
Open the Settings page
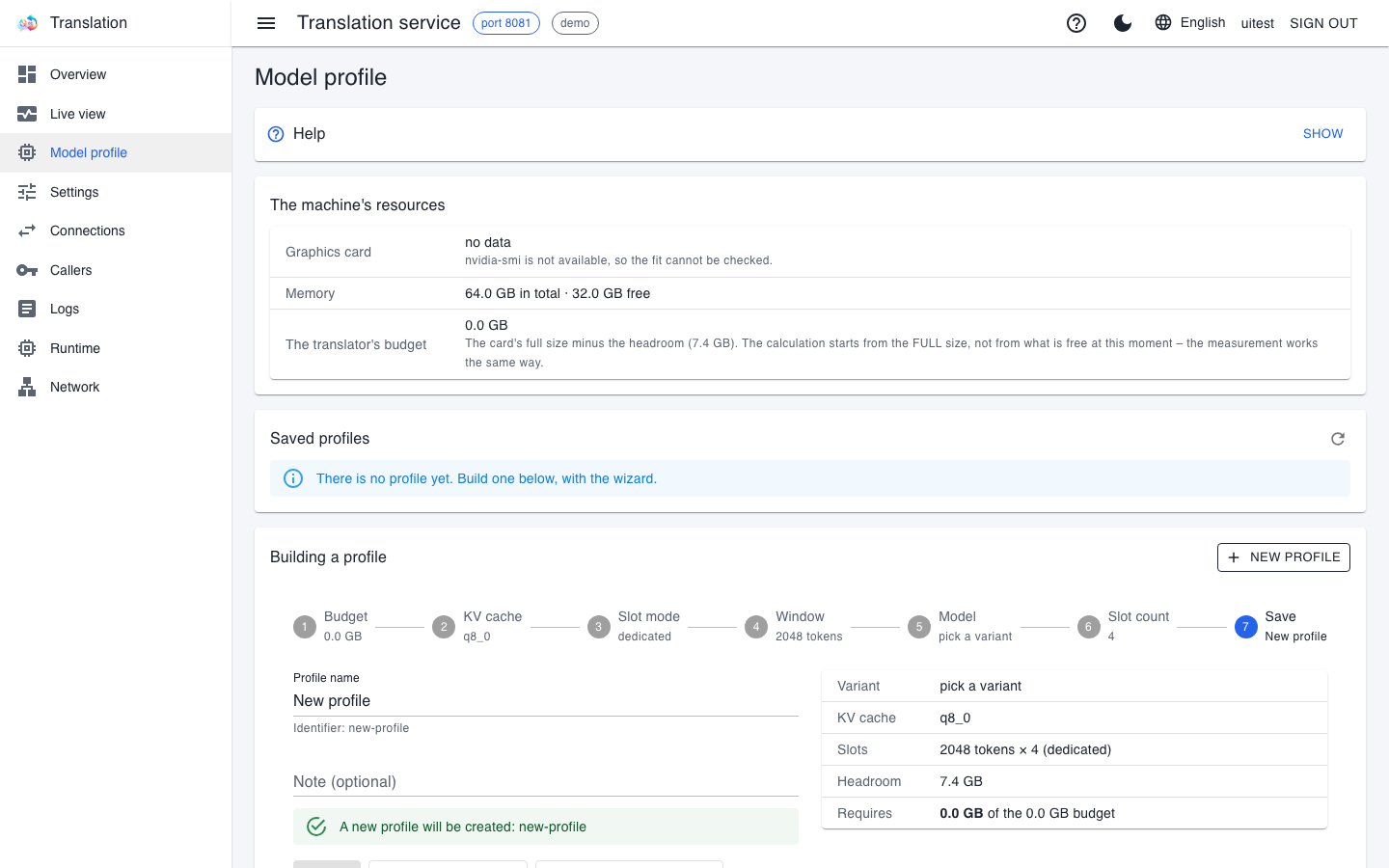[x=116, y=192]
